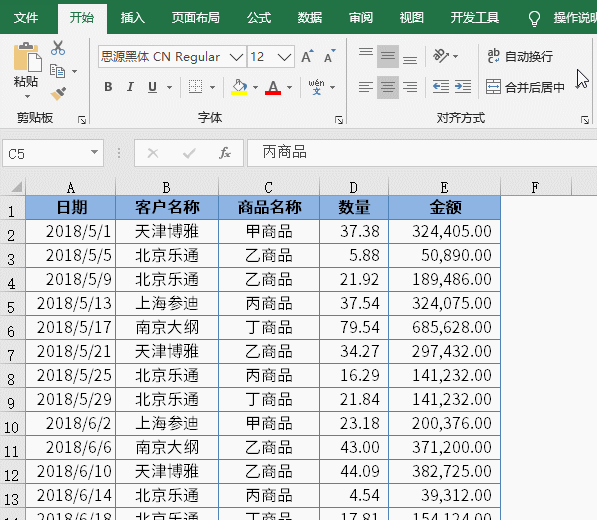Toggle Underline formatting
The image size is (597, 520).
tap(152, 87)
